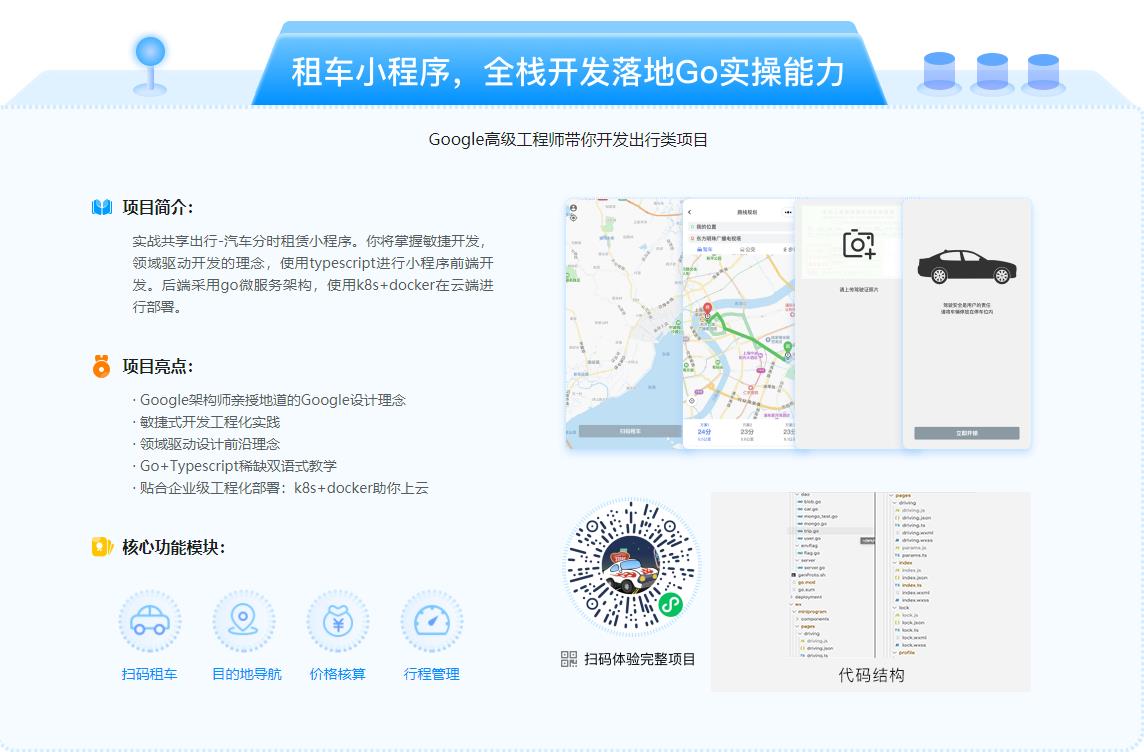Click the bullet 领域驱动设计前沿理念
The width and height of the screenshot is (1144, 752).
pos(206,443)
